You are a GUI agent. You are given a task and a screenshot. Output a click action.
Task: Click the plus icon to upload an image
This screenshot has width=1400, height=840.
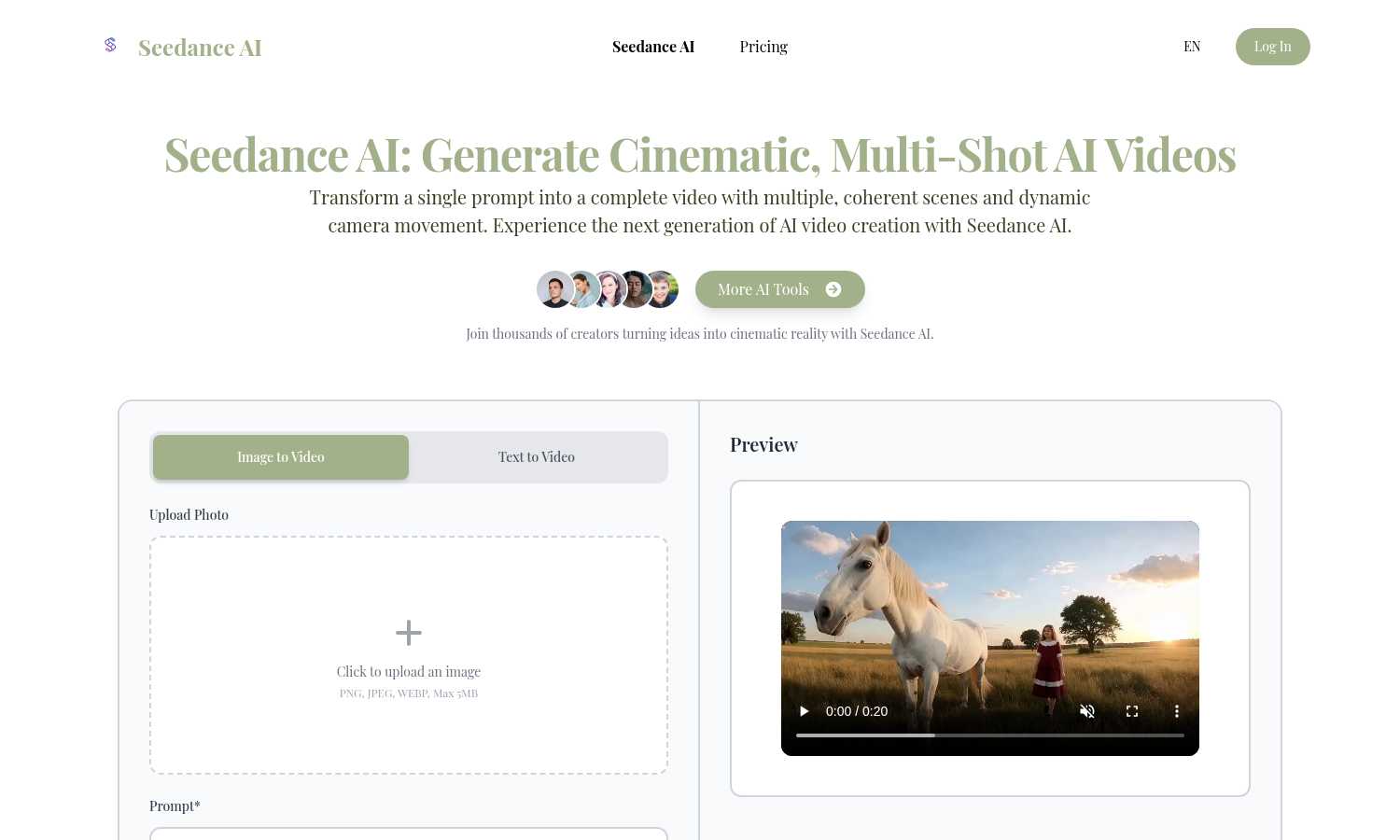409,633
